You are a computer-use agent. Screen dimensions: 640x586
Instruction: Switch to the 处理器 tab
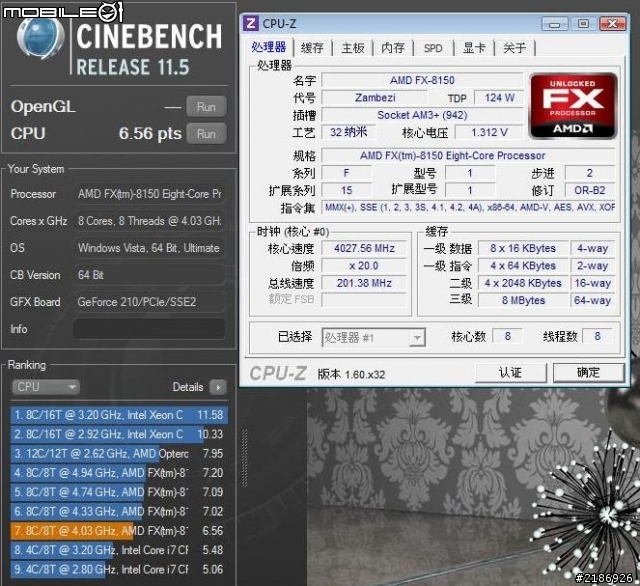269,47
